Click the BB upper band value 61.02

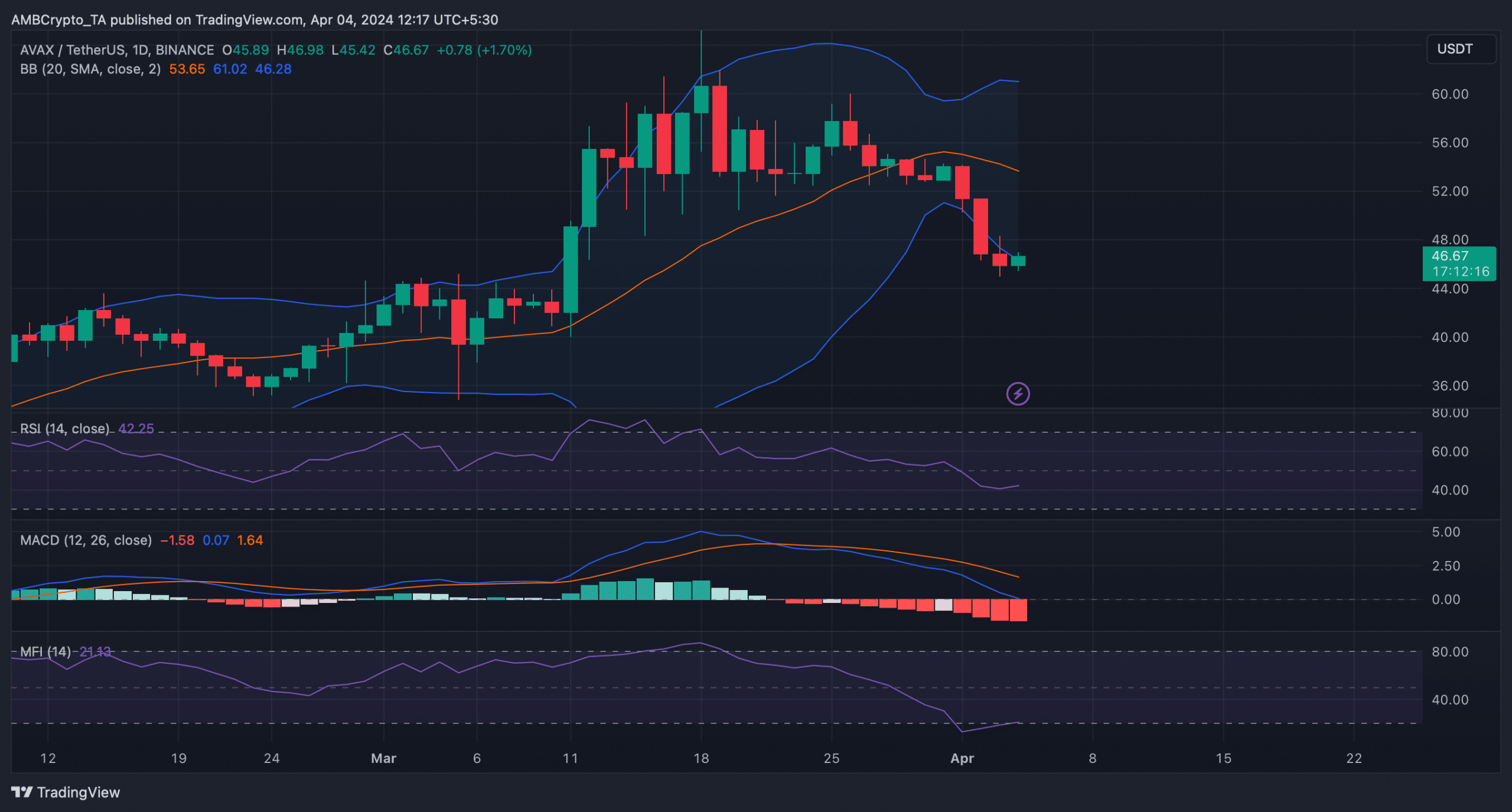tap(230, 69)
